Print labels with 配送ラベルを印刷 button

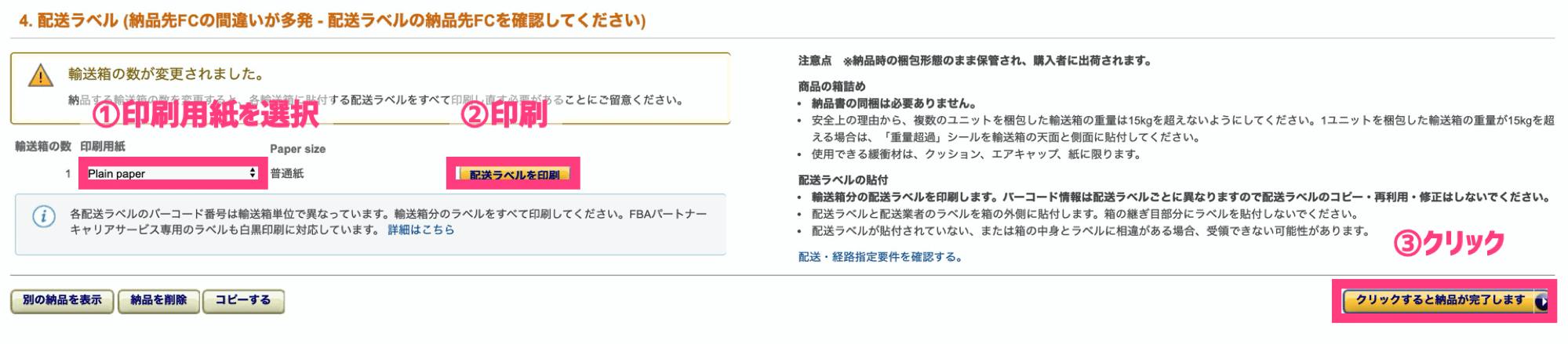(x=514, y=175)
